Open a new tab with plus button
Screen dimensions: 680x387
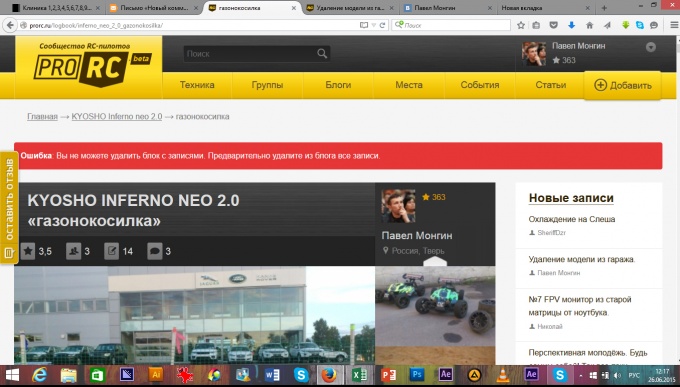click(604, 8)
